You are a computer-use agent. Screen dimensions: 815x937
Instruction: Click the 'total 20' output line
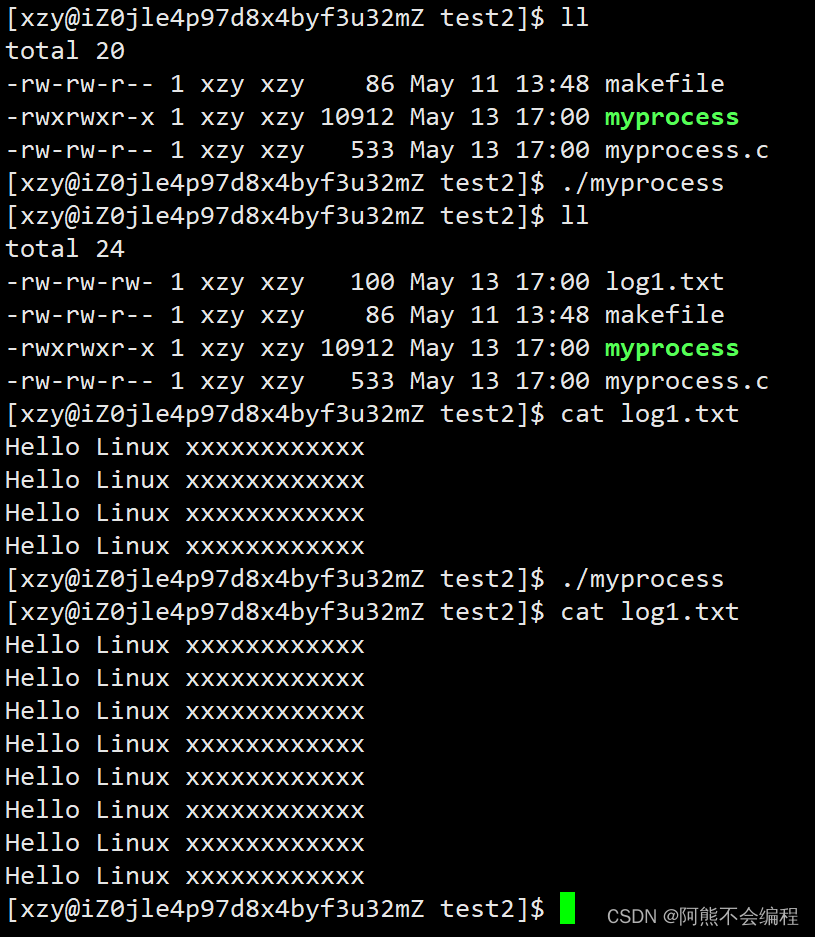click(x=65, y=51)
